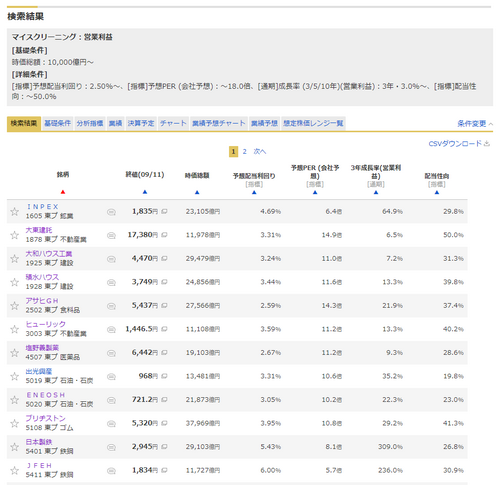This screenshot has height=485, width=500.
Task: Click price note icon beside 1,835円
Action: pyautogui.click(x=164, y=211)
